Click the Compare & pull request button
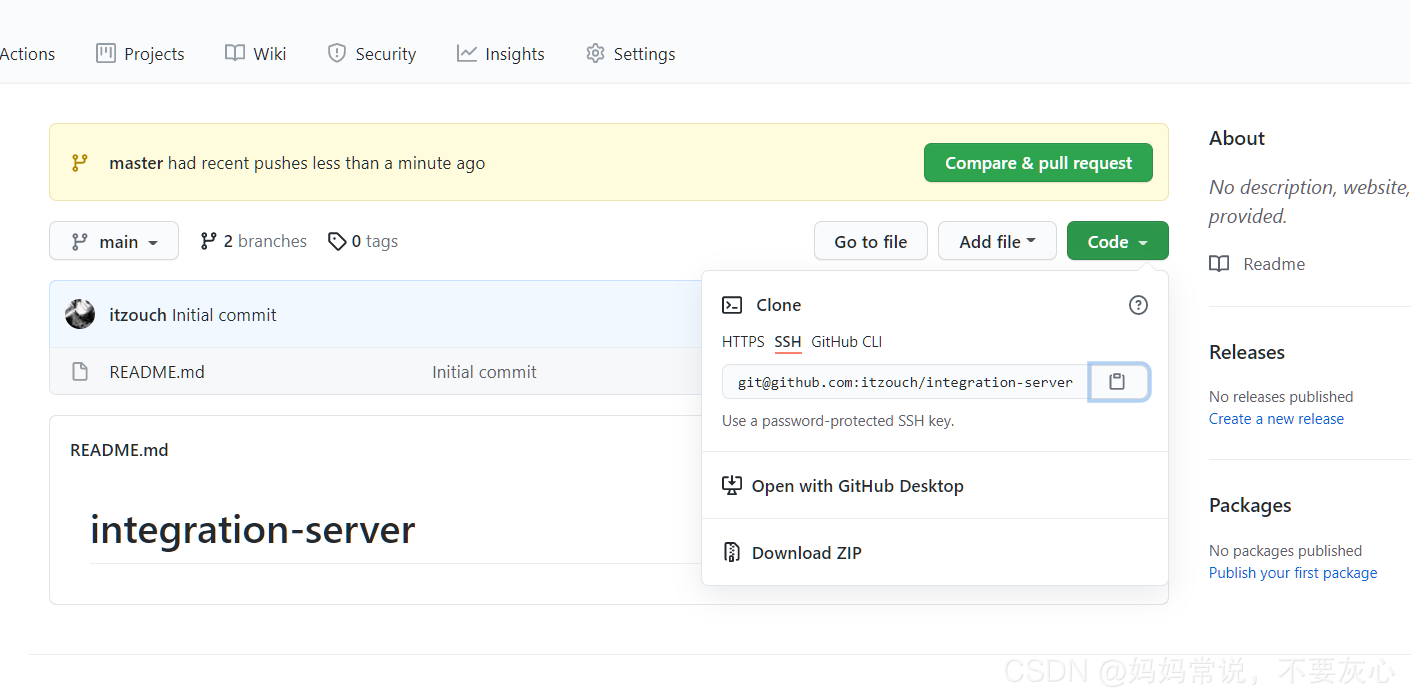 coord(1037,162)
